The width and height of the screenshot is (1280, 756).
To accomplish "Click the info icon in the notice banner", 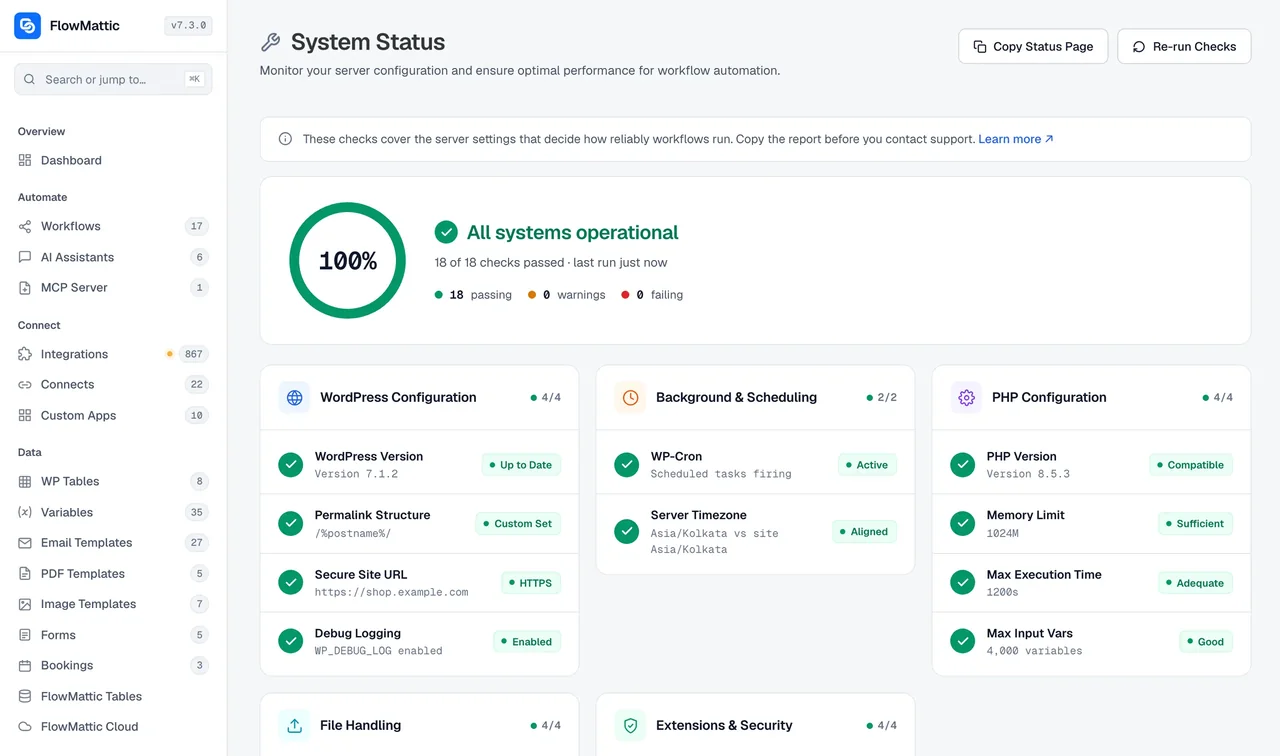I will click(285, 139).
